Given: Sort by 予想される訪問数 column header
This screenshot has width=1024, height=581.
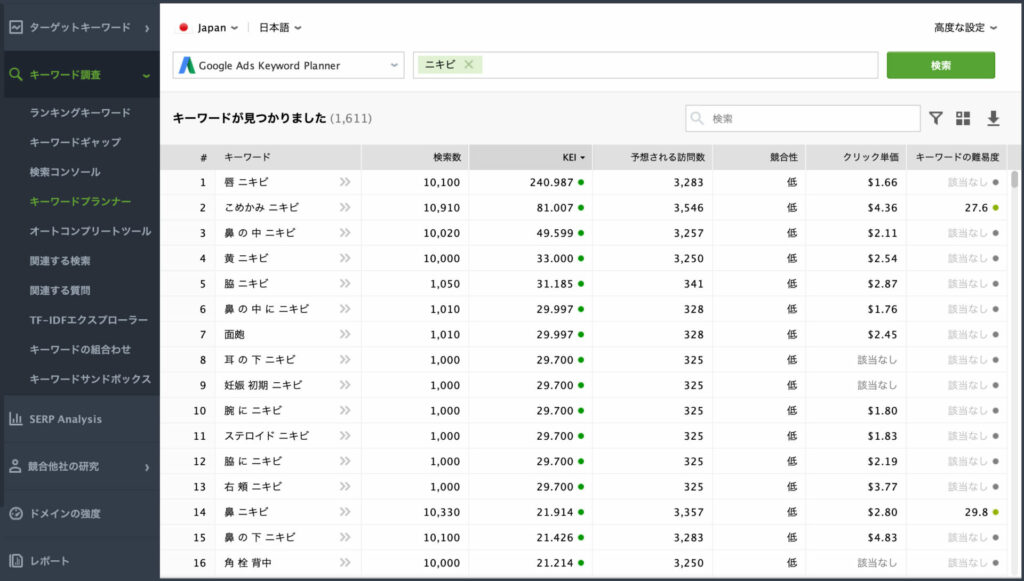Looking at the screenshot, I should 667,157.
